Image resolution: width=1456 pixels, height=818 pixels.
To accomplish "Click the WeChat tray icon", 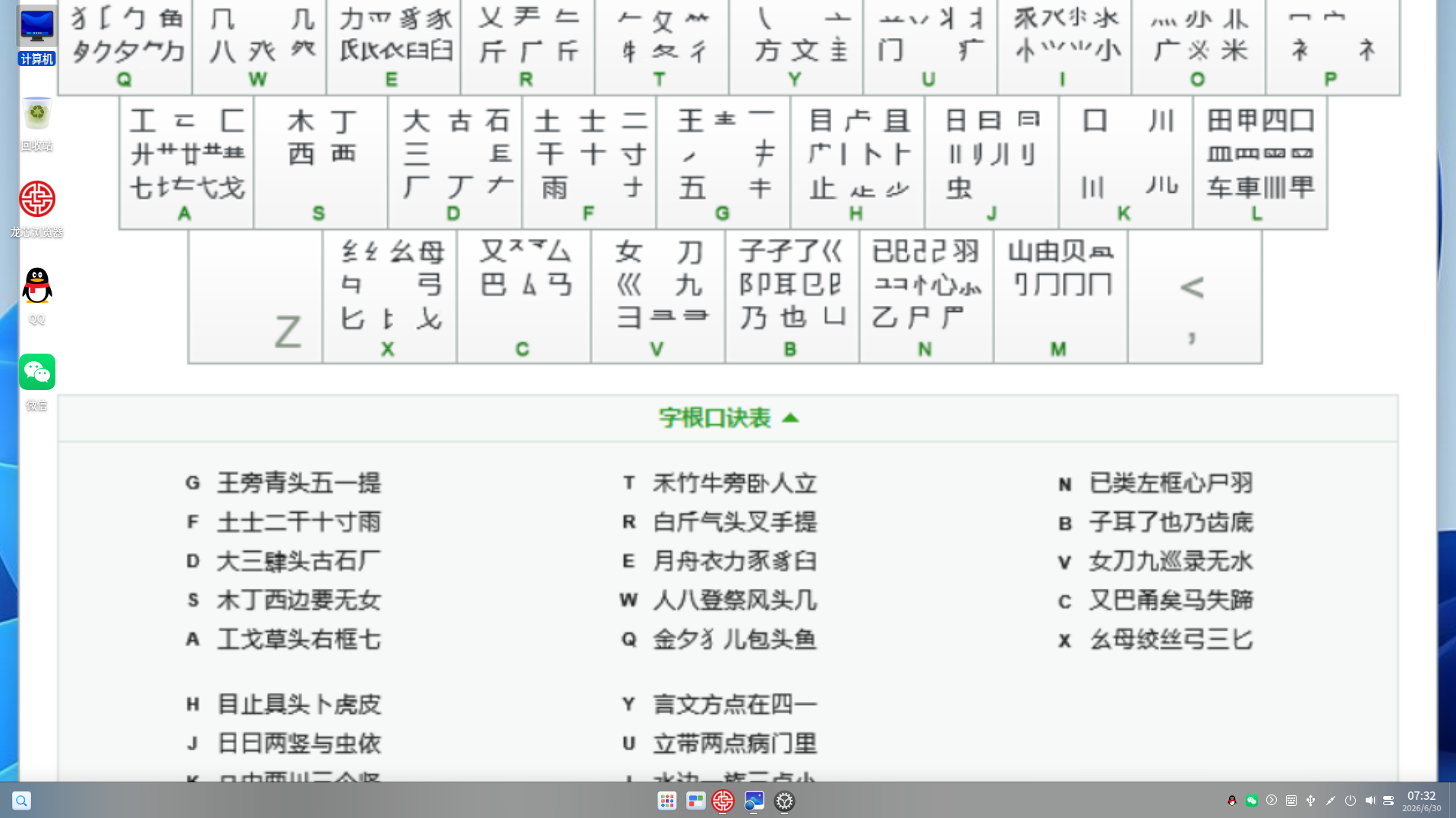I will click(x=1252, y=801).
